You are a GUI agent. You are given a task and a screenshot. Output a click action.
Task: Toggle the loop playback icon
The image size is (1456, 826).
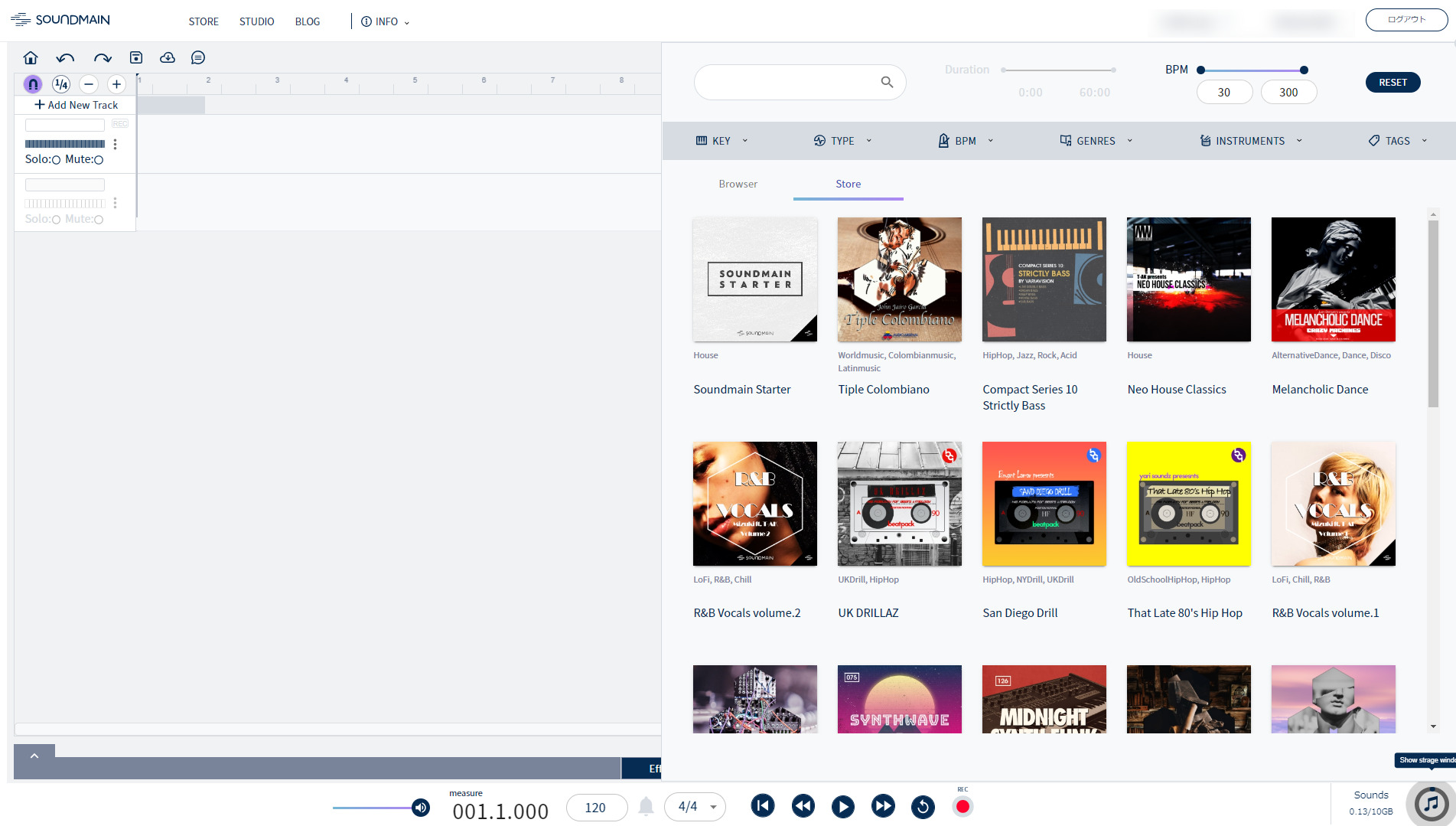click(x=923, y=806)
